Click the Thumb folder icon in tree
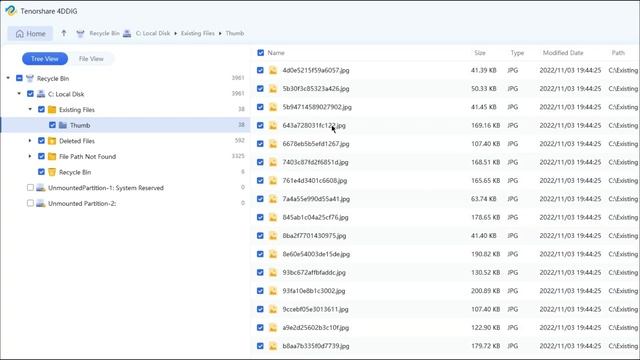This screenshot has width=640, height=360. pos(63,125)
